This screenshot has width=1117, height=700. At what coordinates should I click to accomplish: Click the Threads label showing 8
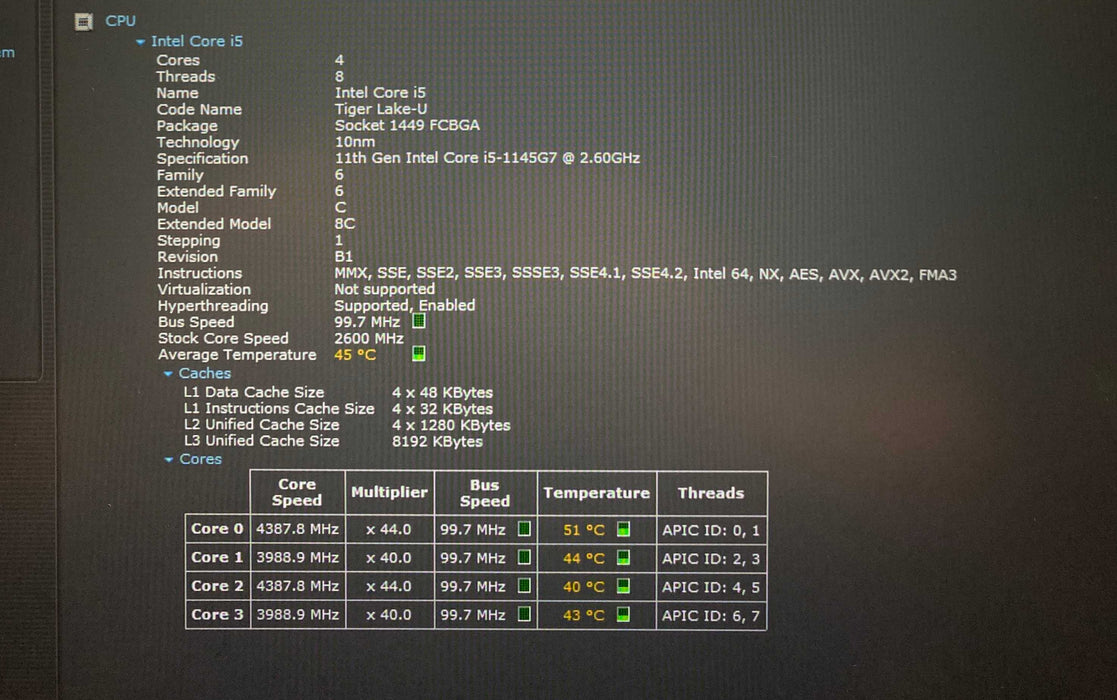coord(186,76)
